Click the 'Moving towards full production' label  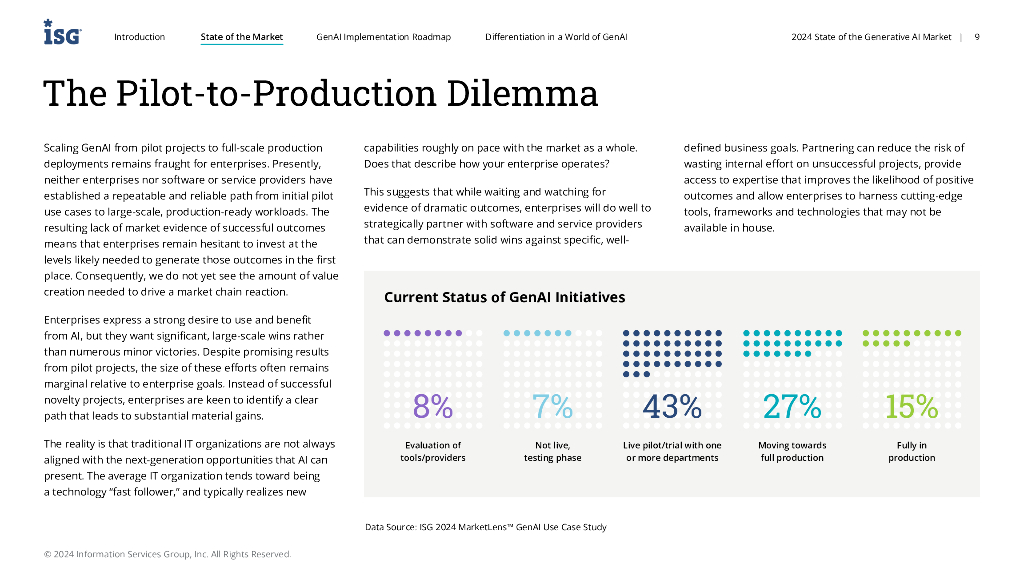pos(792,451)
